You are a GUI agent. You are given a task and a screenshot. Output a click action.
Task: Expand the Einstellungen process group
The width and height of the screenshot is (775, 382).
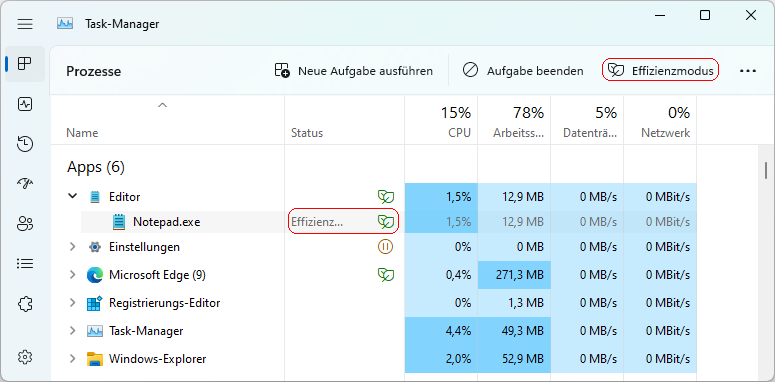coord(73,246)
